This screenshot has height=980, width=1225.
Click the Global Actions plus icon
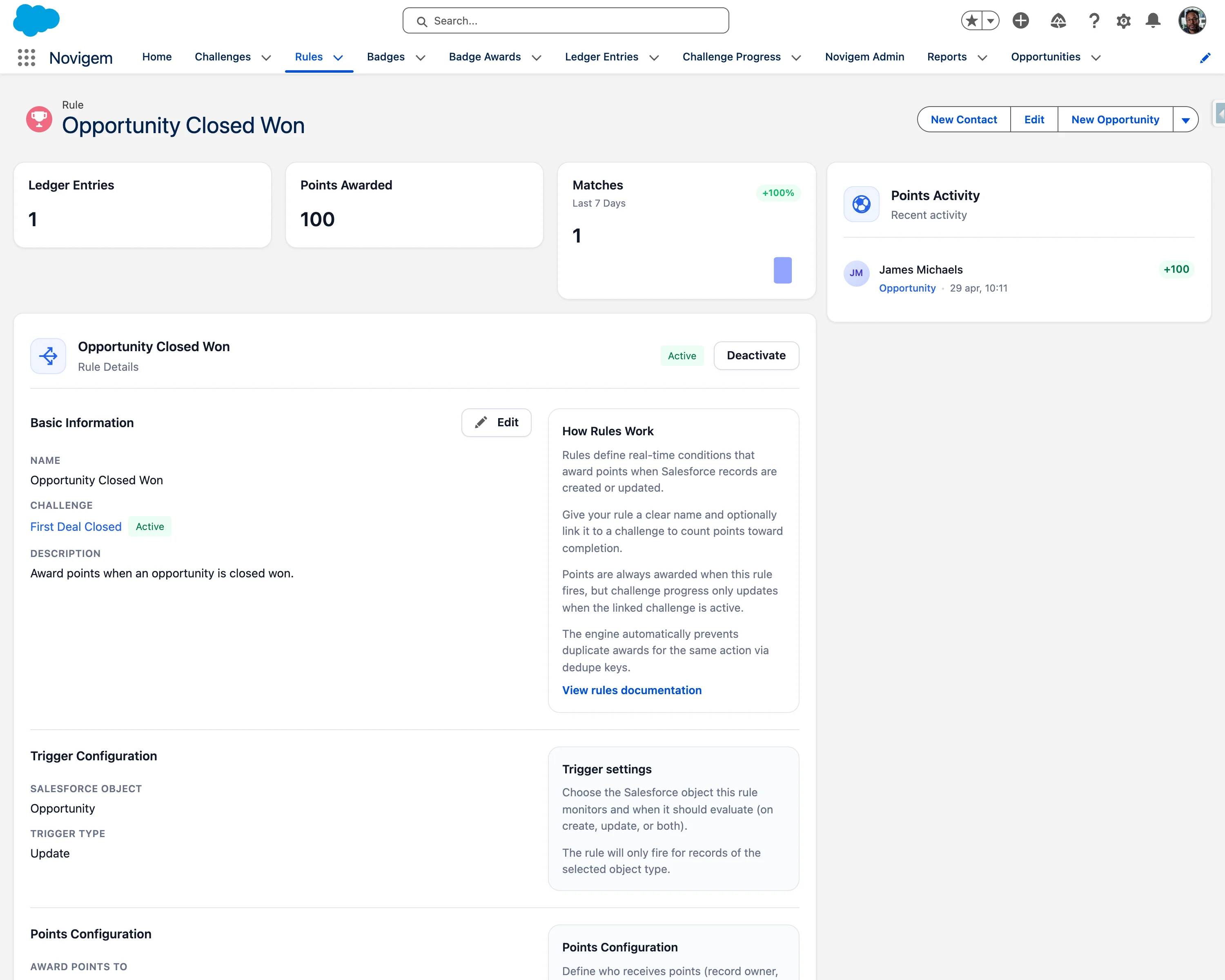click(1021, 21)
